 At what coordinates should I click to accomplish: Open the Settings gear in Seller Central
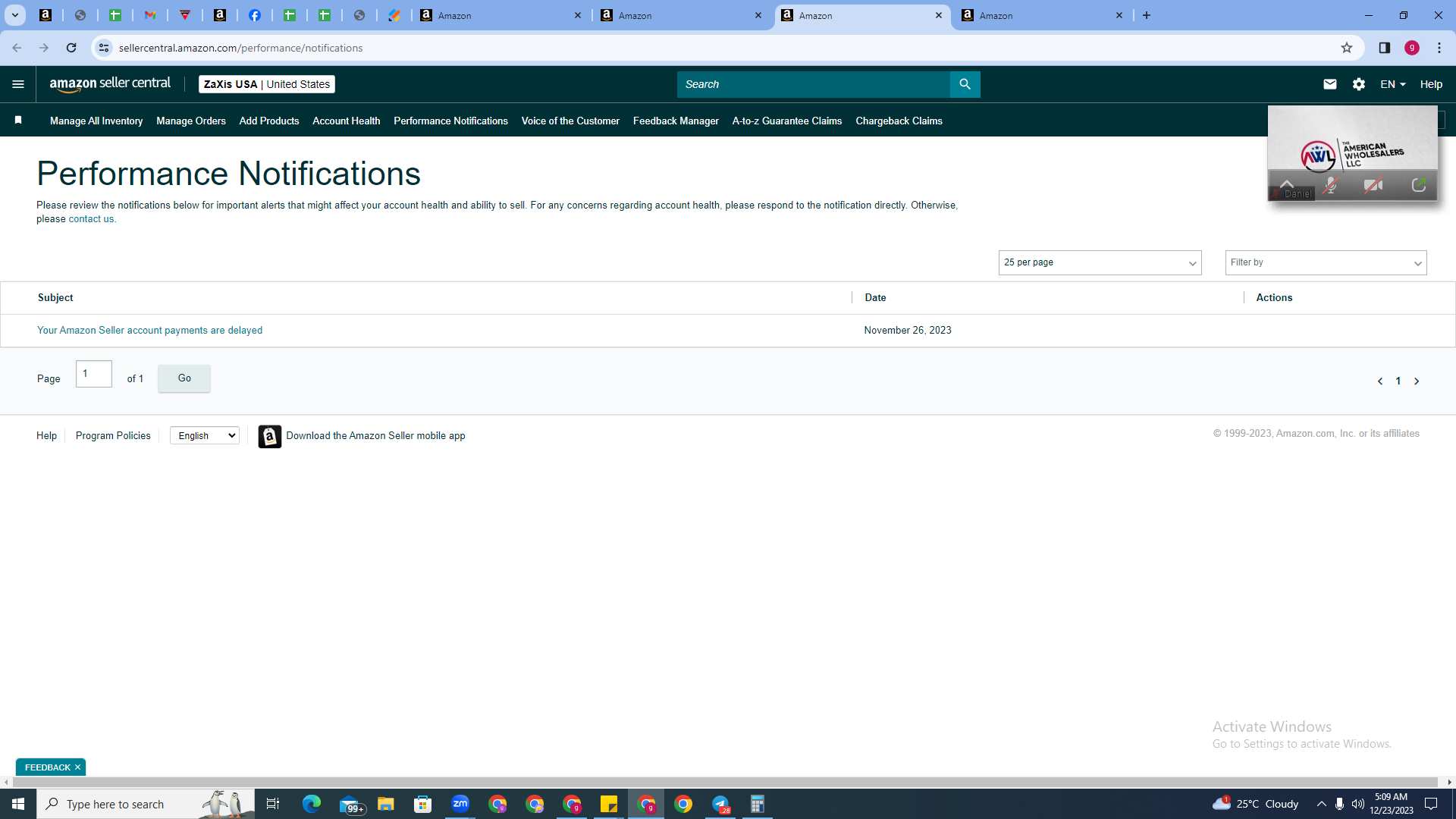coord(1359,84)
